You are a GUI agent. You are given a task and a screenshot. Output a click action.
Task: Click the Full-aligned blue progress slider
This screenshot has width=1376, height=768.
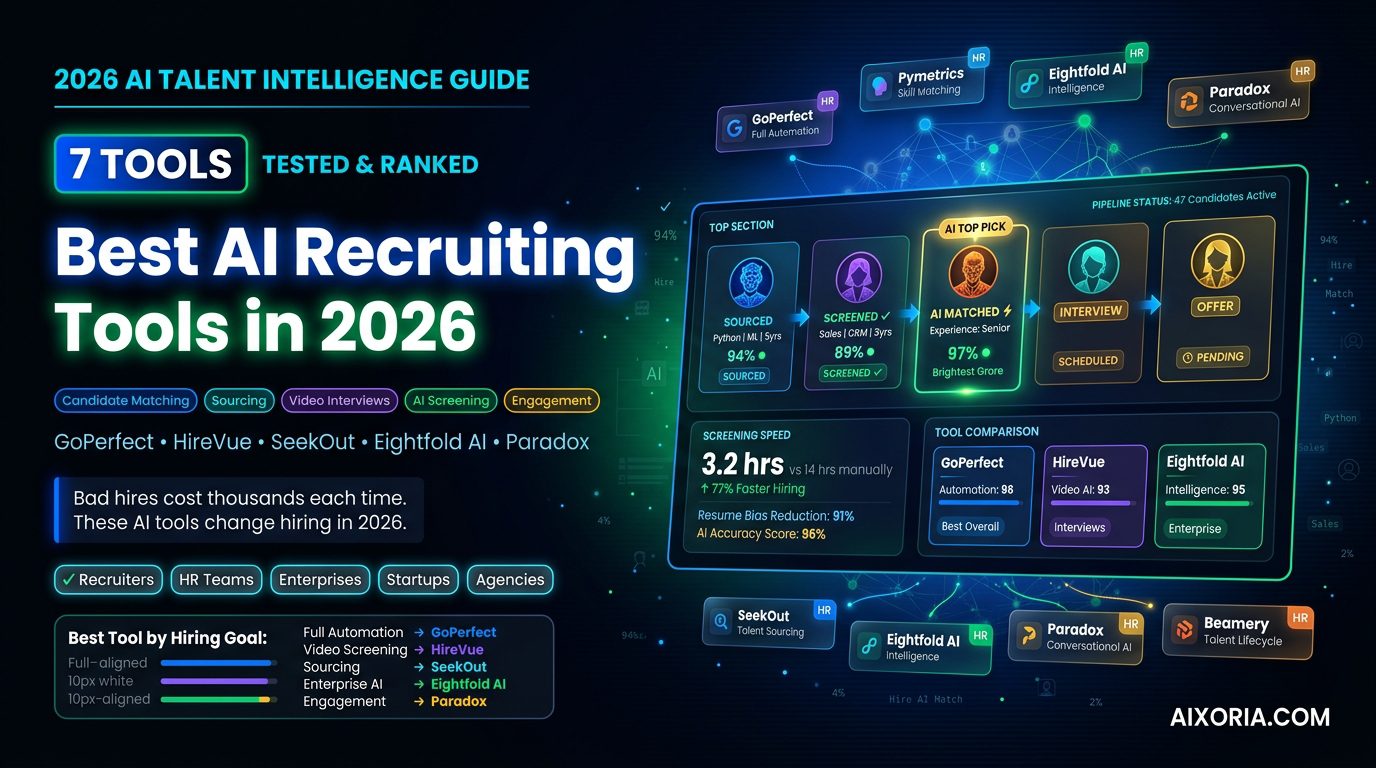[x=218, y=663]
